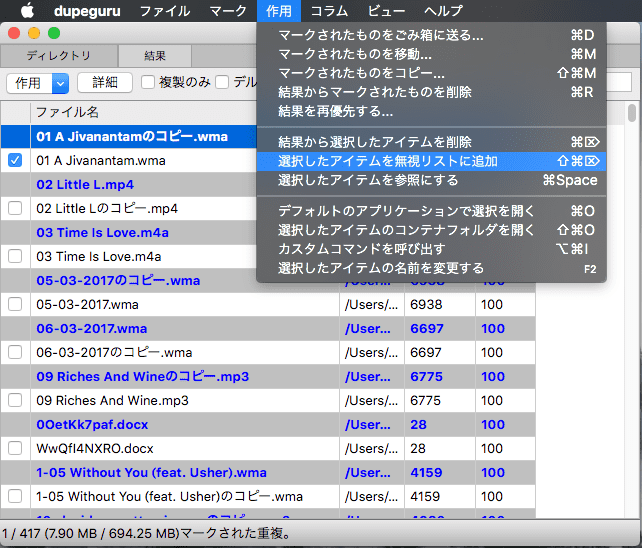Uncheck the 01 A Jivanantam.wma checkbox
Image resolution: width=642 pixels, height=548 pixels.
pos(15,160)
